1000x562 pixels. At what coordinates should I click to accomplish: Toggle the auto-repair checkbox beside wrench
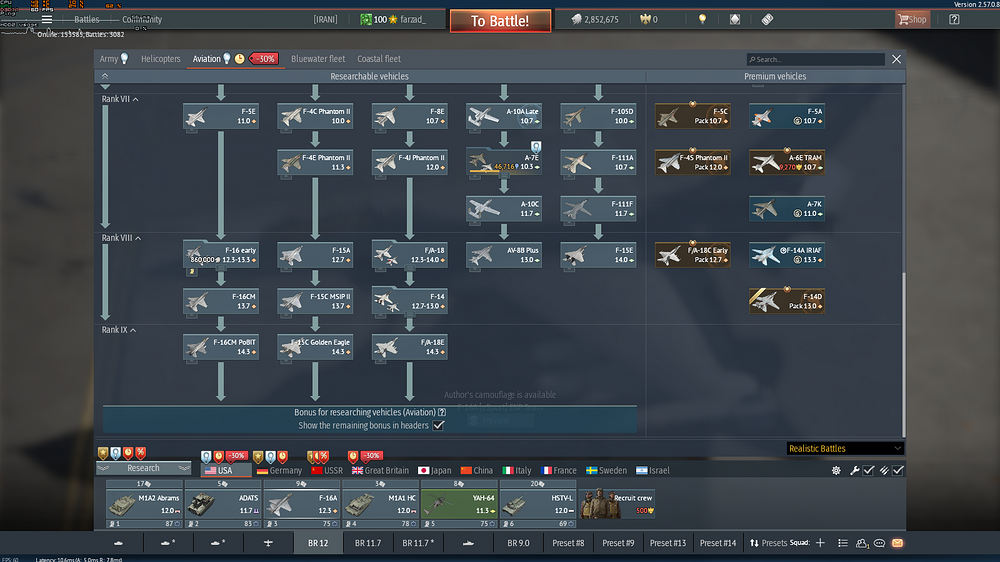tap(869, 470)
